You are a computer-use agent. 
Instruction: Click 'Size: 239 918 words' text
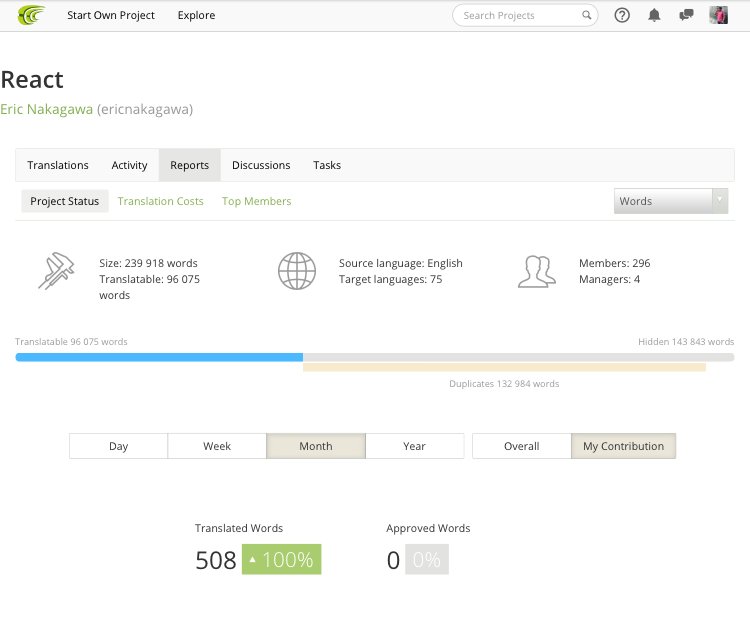pos(148,263)
